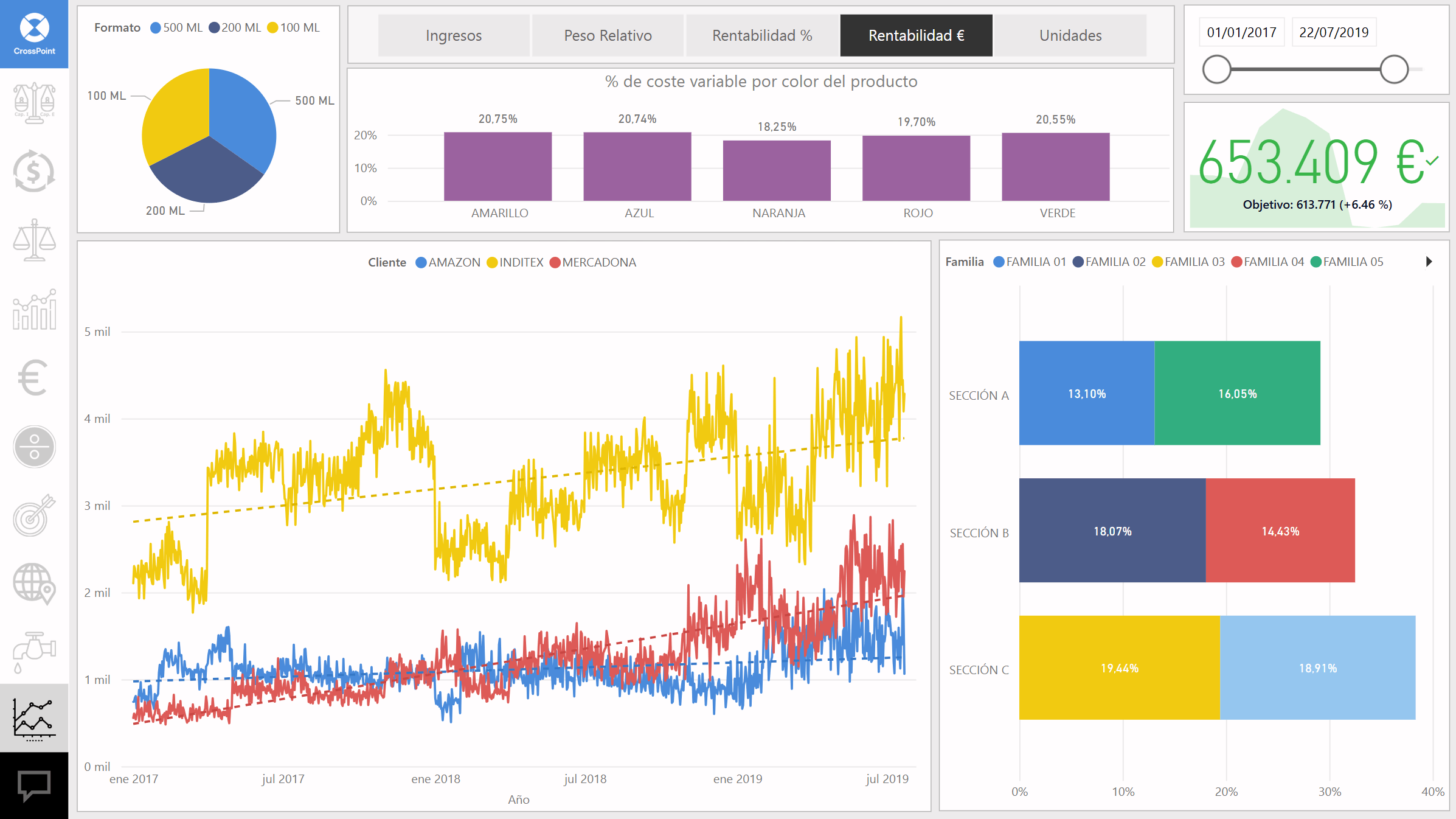
Task: Toggle the 500 ML format legend item
Action: [176, 27]
